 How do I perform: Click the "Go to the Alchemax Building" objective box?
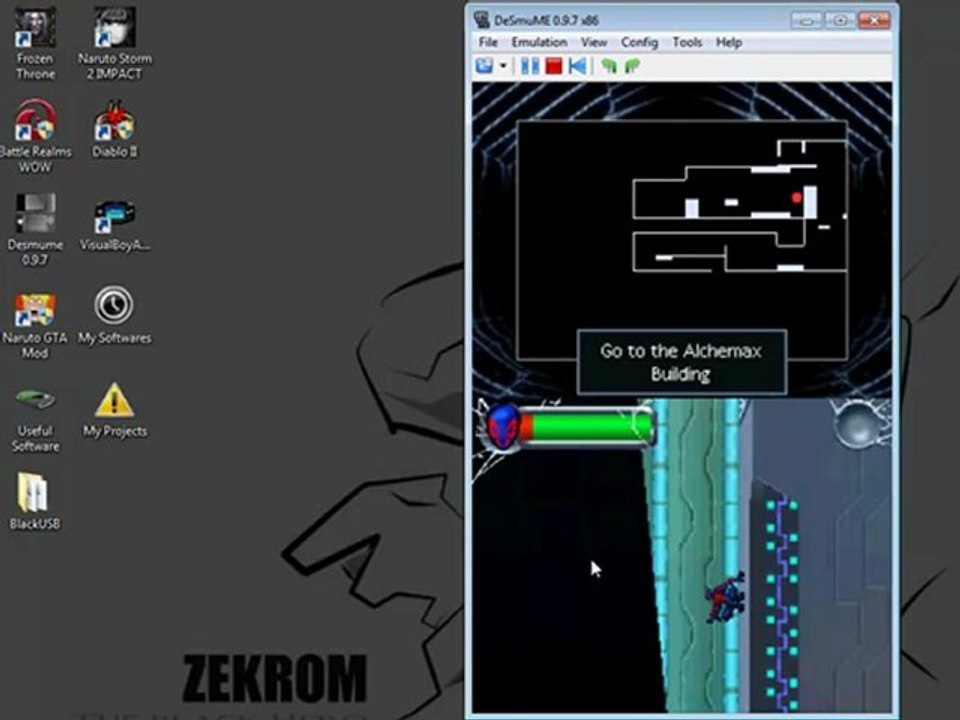681,362
